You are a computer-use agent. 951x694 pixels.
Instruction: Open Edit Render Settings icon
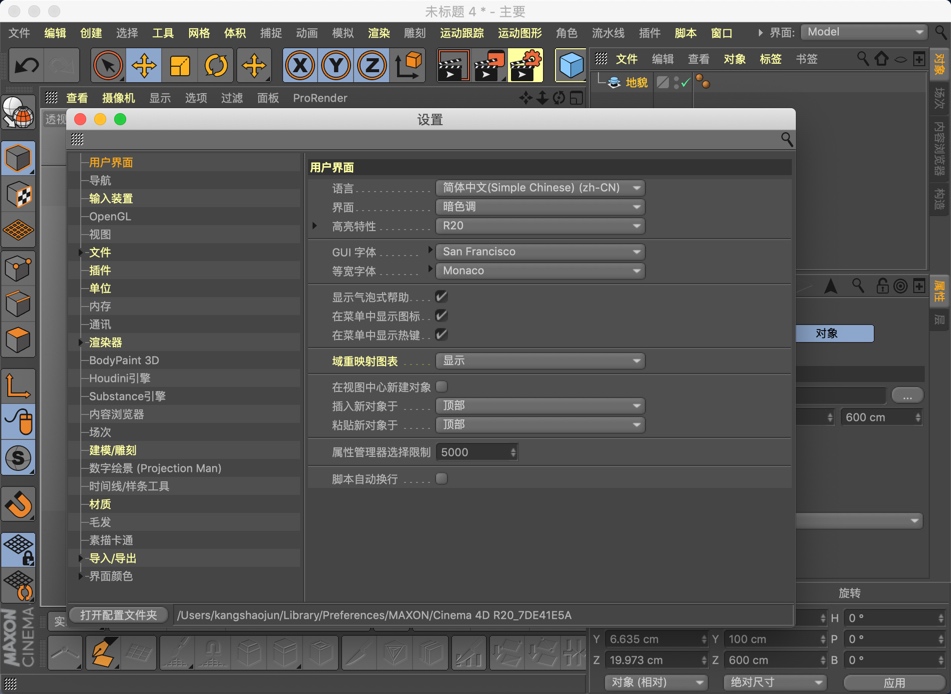click(525, 65)
